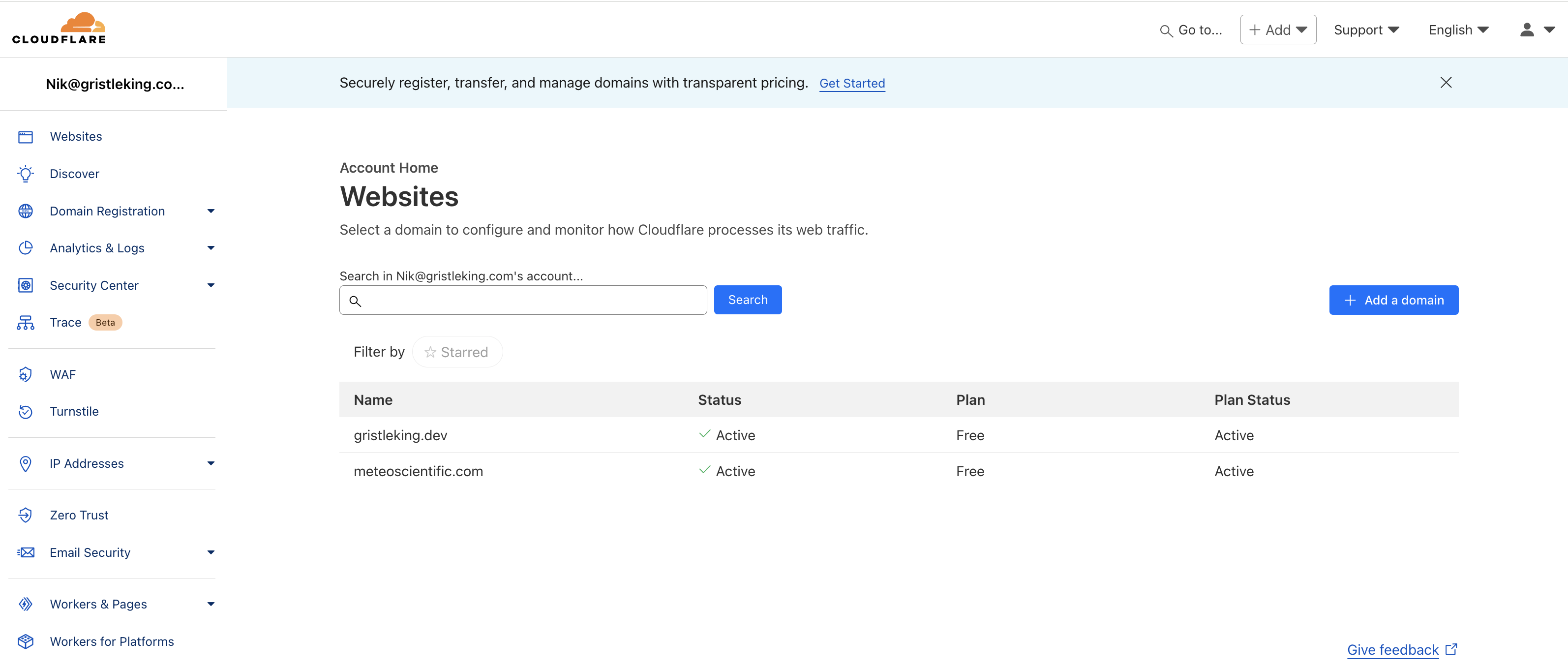
Task: Open the WAF section icon
Action: pos(25,374)
